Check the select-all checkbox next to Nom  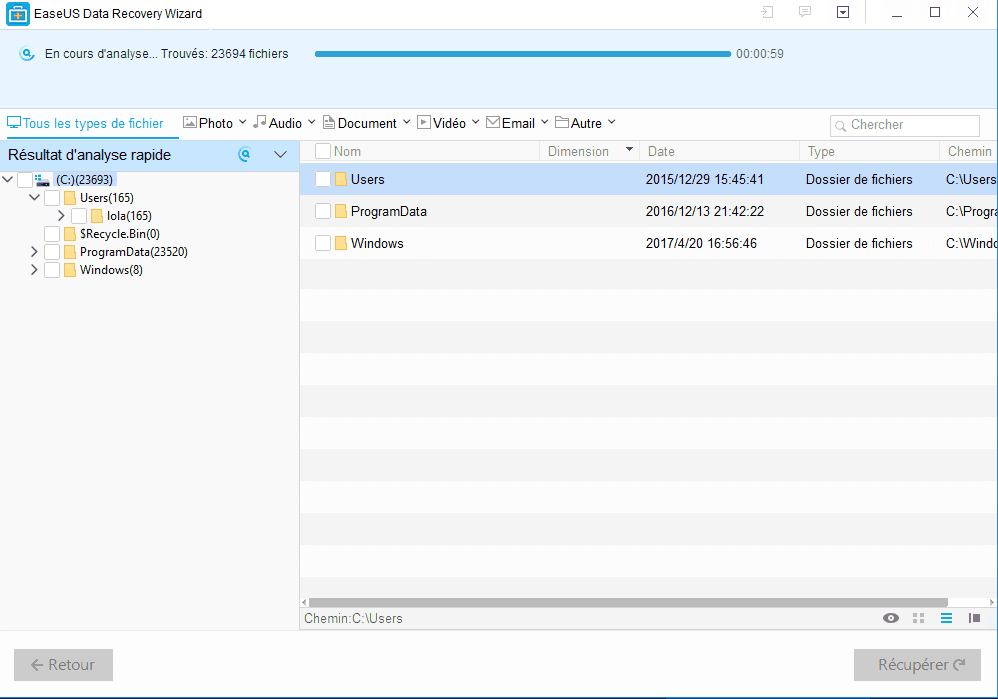click(323, 151)
